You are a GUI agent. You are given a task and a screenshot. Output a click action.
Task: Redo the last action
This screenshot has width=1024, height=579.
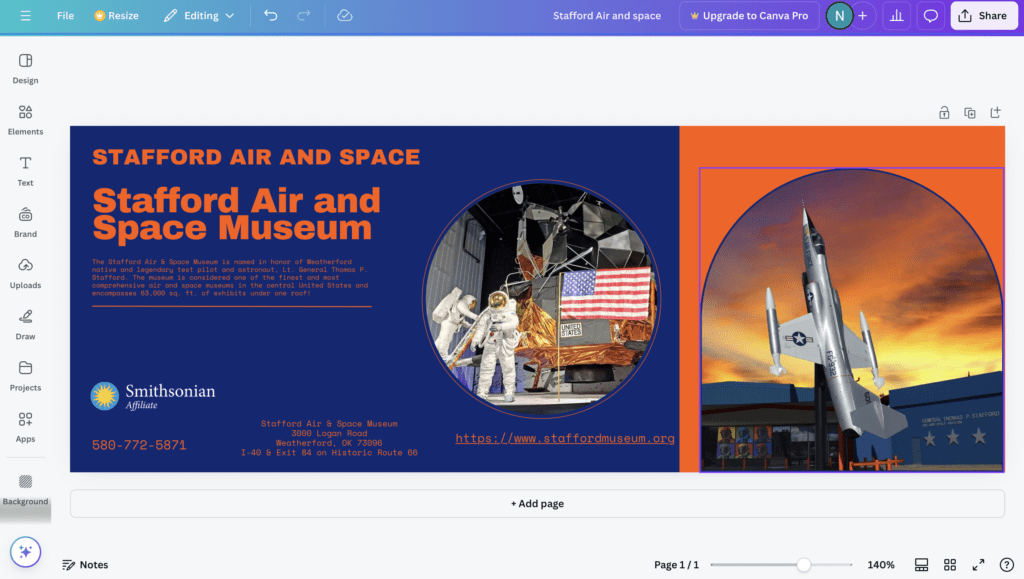coord(304,16)
